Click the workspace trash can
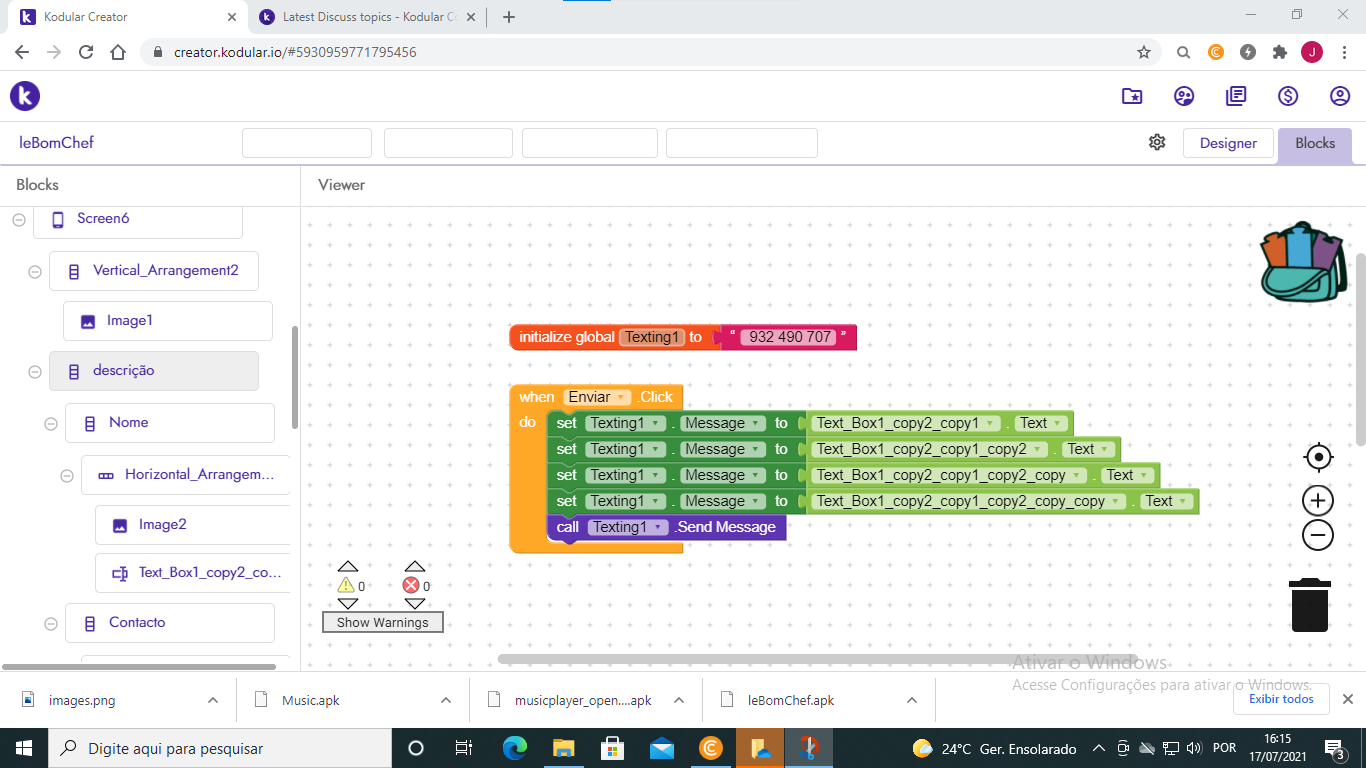Viewport: 1366px width, 768px height. click(1309, 605)
